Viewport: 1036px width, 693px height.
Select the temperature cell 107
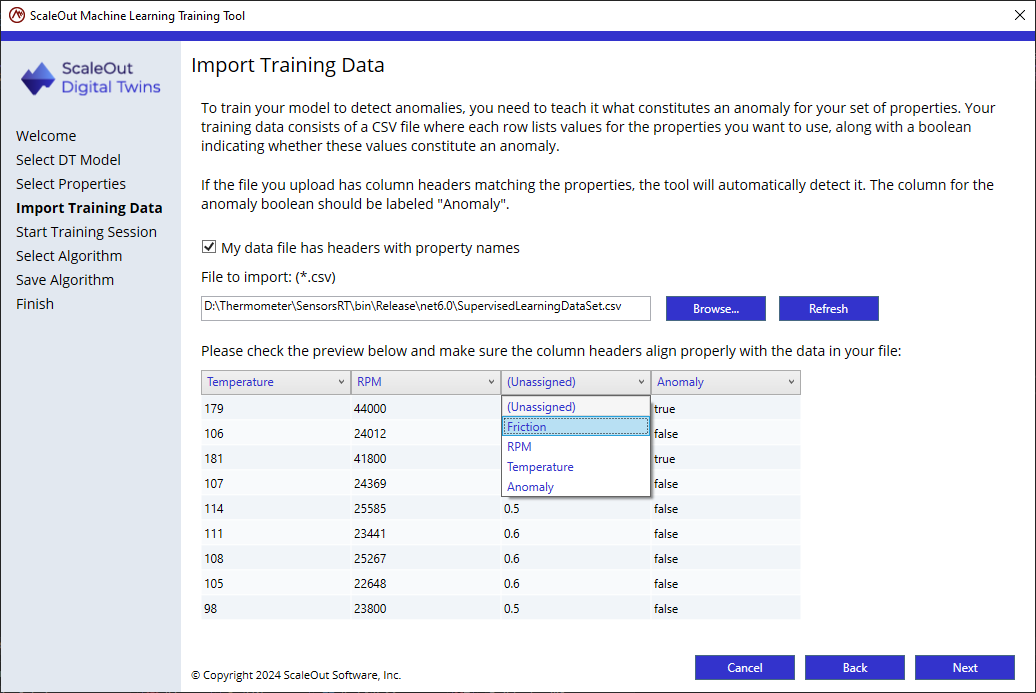[276, 484]
